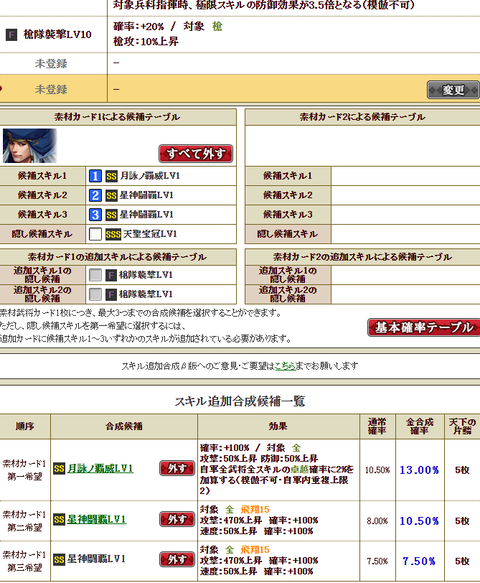The width and height of the screenshot is (480, 583).
Task: Click the すべて外す red button
Action: (x=196, y=154)
